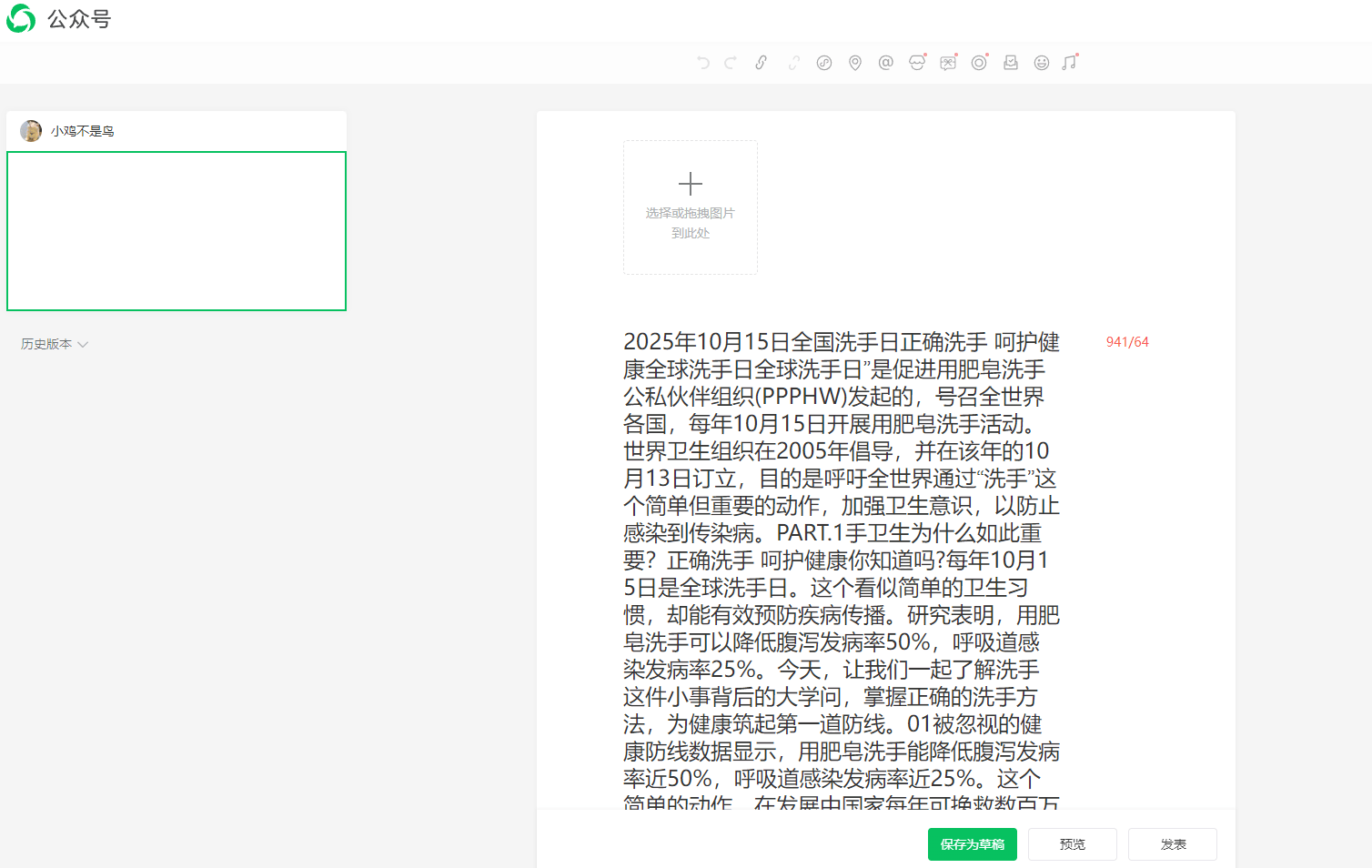Viewport: 1372px width, 868px height.
Task: Click the 预览 preview button
Action: [1073, 844]
